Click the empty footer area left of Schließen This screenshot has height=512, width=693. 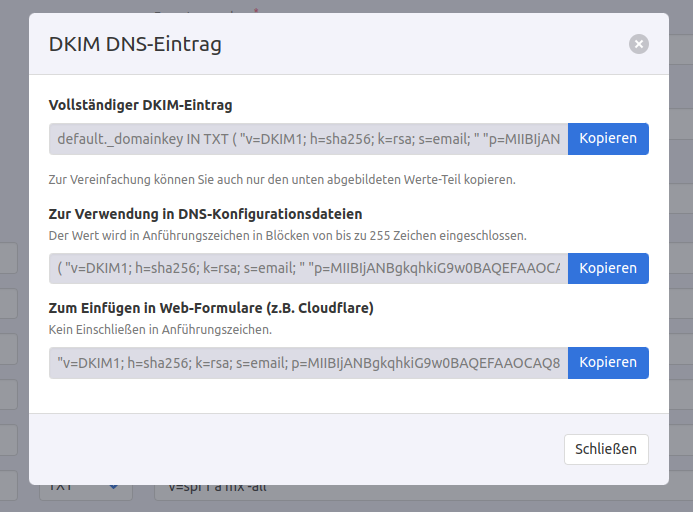300,449
